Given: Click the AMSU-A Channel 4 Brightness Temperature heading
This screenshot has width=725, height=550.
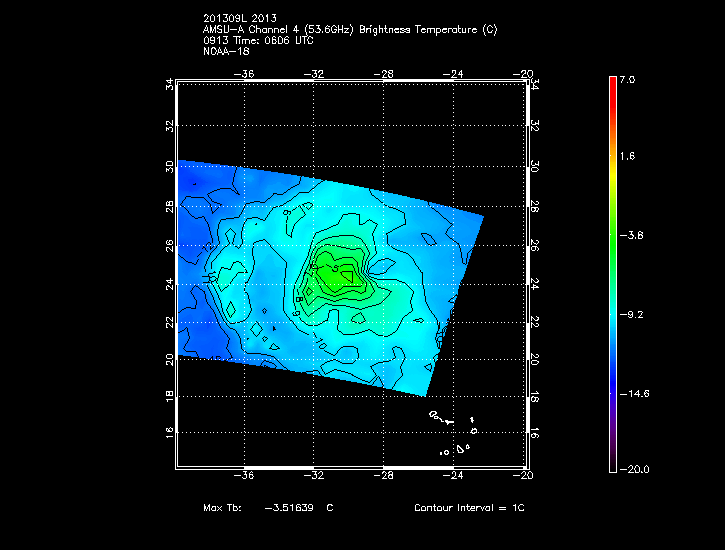Looking at the screenshot, I should [x=349, y=29].
